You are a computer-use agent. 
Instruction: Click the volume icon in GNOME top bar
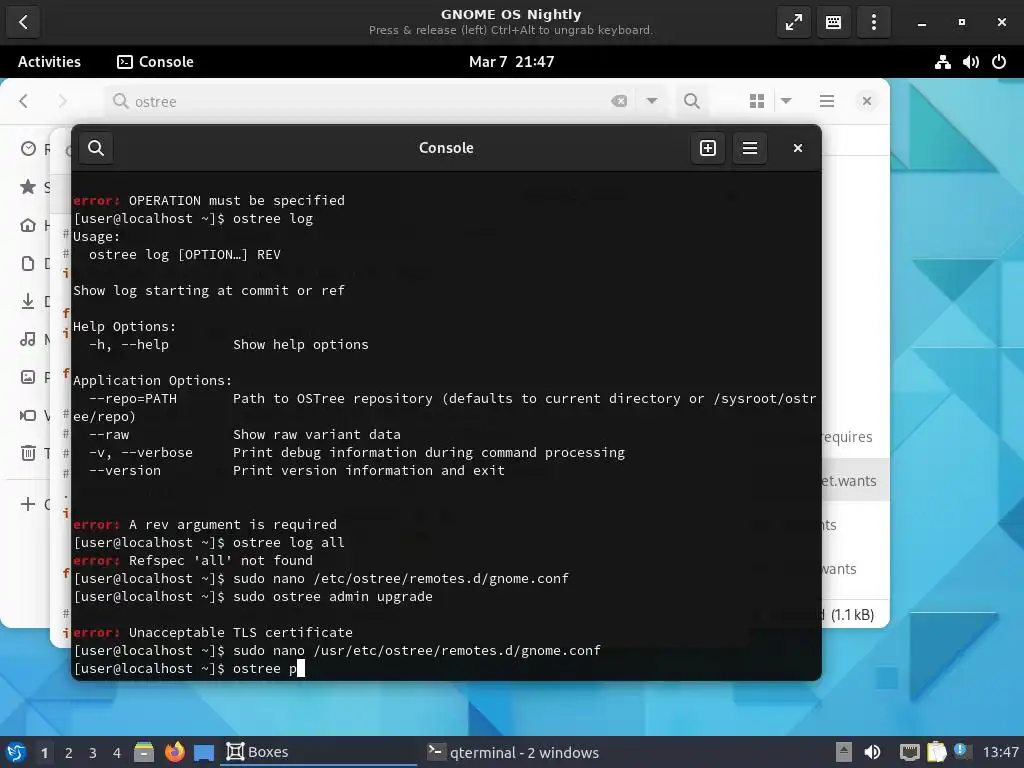tap(970, 62)
